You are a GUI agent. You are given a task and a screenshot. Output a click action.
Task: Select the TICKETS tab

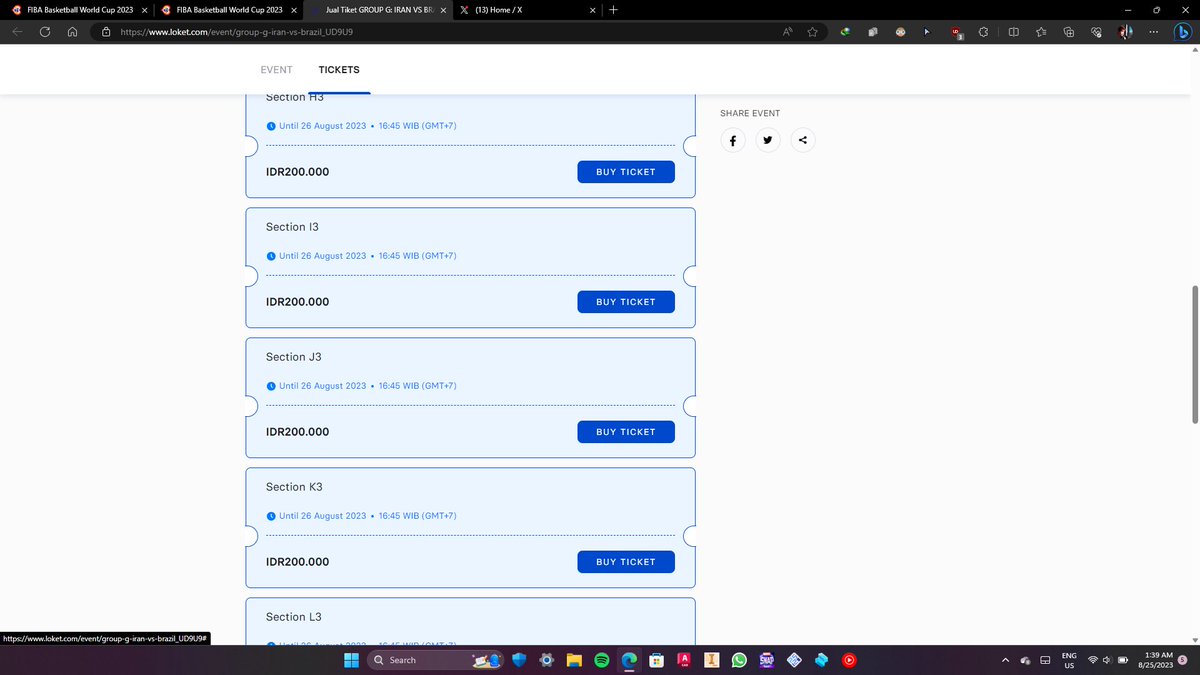point(339,70)
